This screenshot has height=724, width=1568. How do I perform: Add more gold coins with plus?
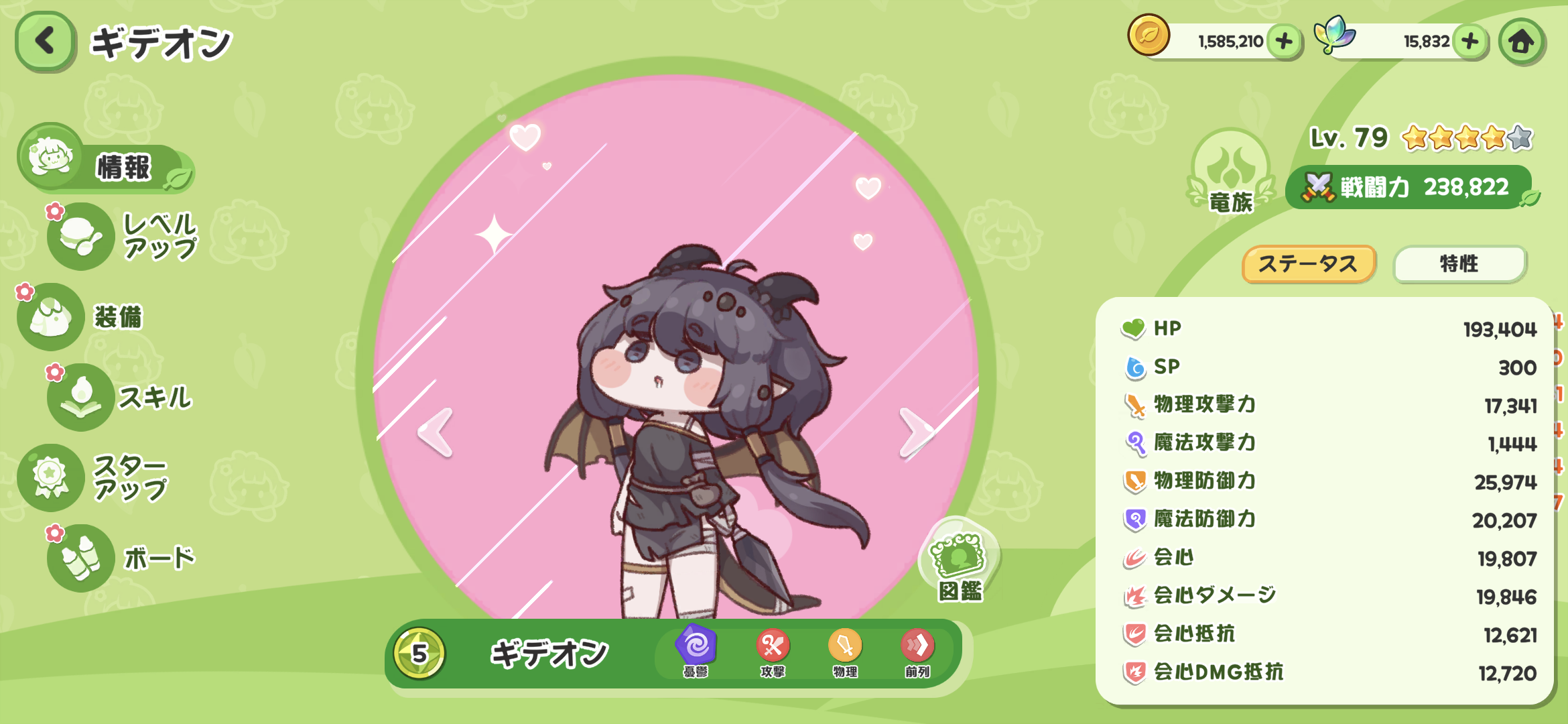pyautogui.click(x=1284, y=42)
